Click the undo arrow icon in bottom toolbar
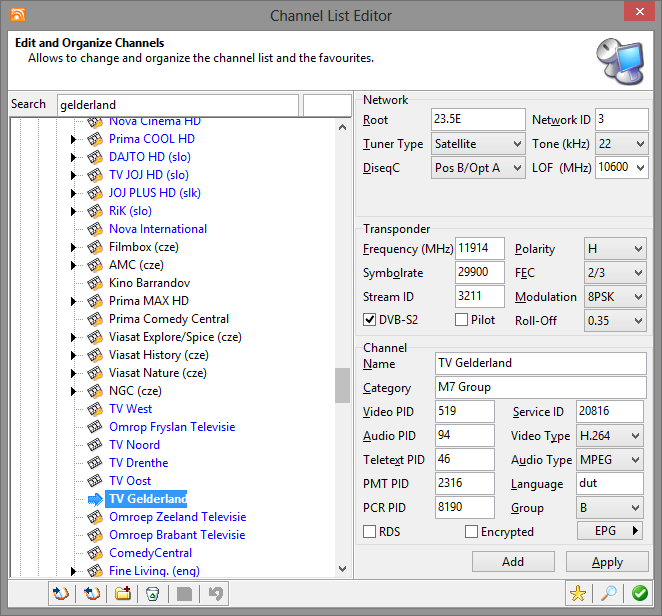The height and width of the screenshot is (616, 662). [214, 593]
